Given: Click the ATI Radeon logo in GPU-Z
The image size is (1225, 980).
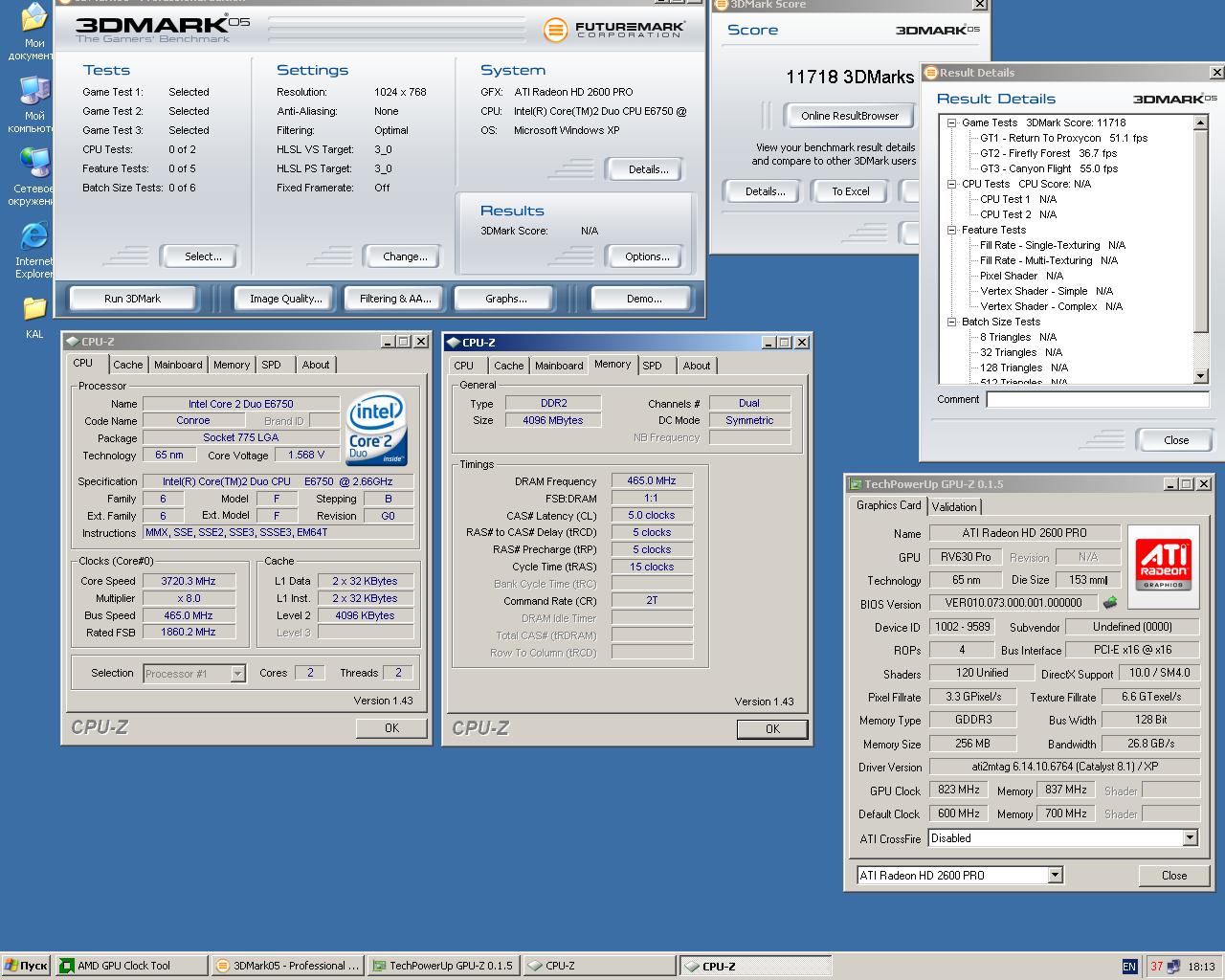Looking at the screenshot, I should pos(1163,567).
